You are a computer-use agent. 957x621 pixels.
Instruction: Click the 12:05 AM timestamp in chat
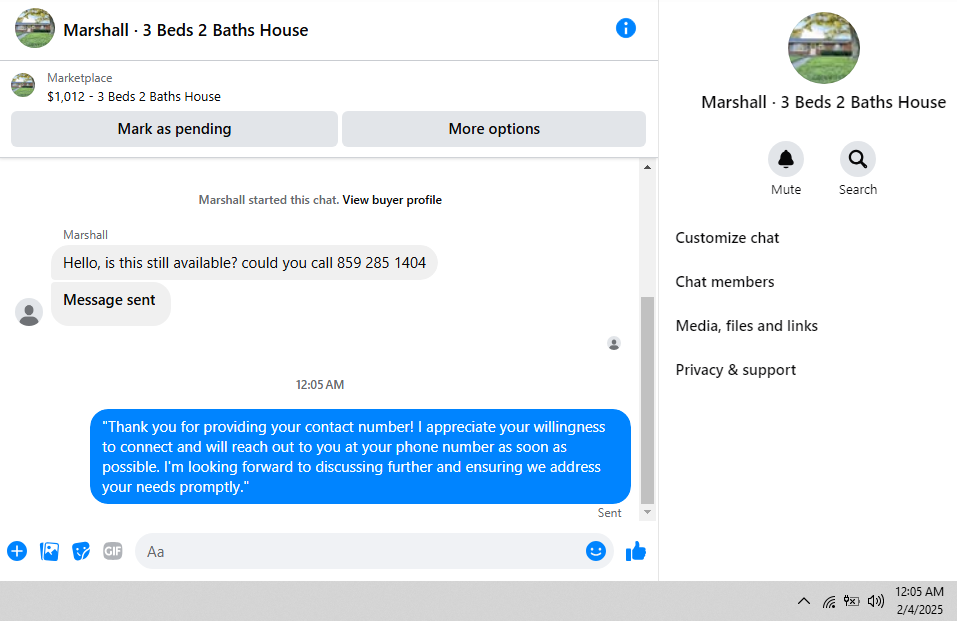click(x=320, y=385)
